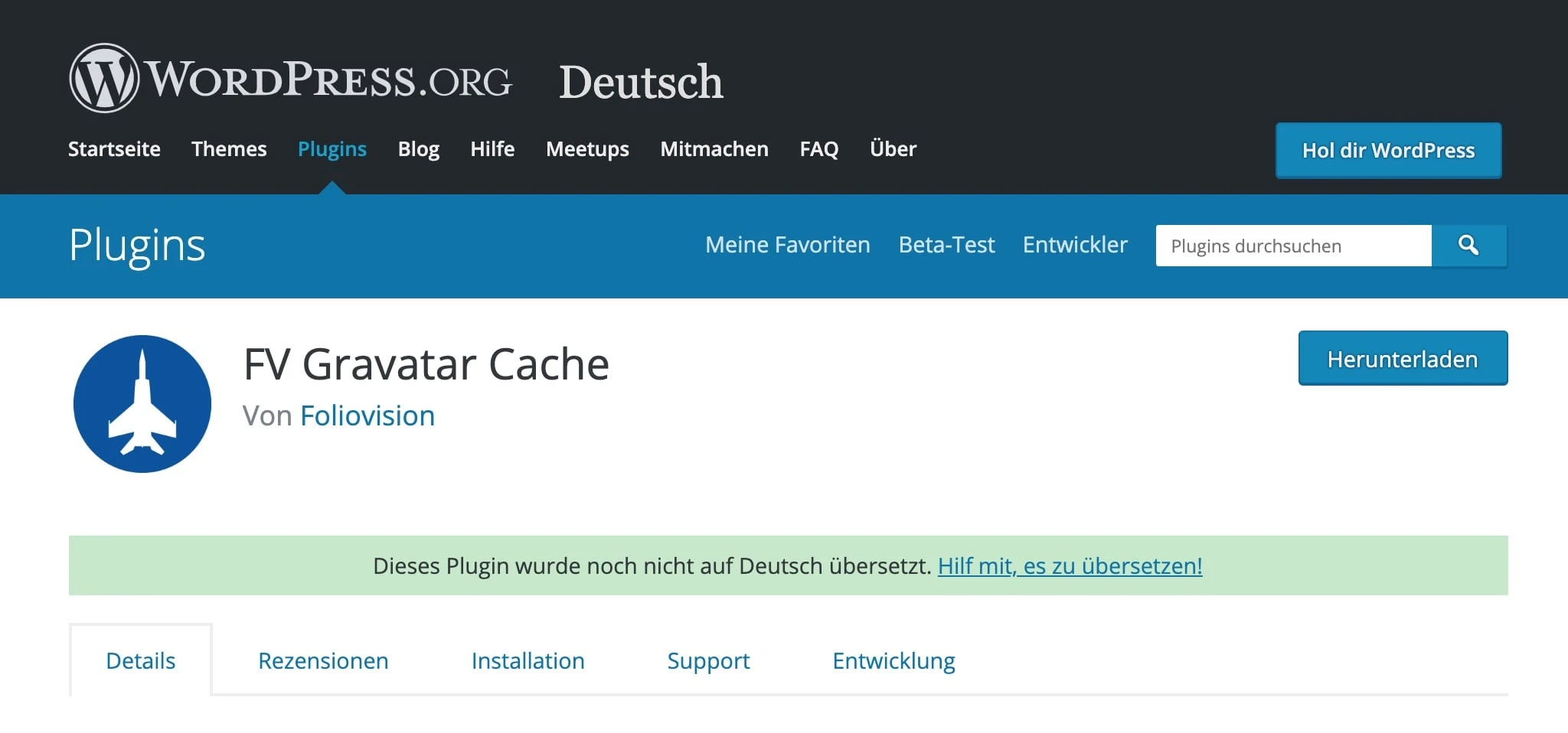Open the FAQ page

818,149
